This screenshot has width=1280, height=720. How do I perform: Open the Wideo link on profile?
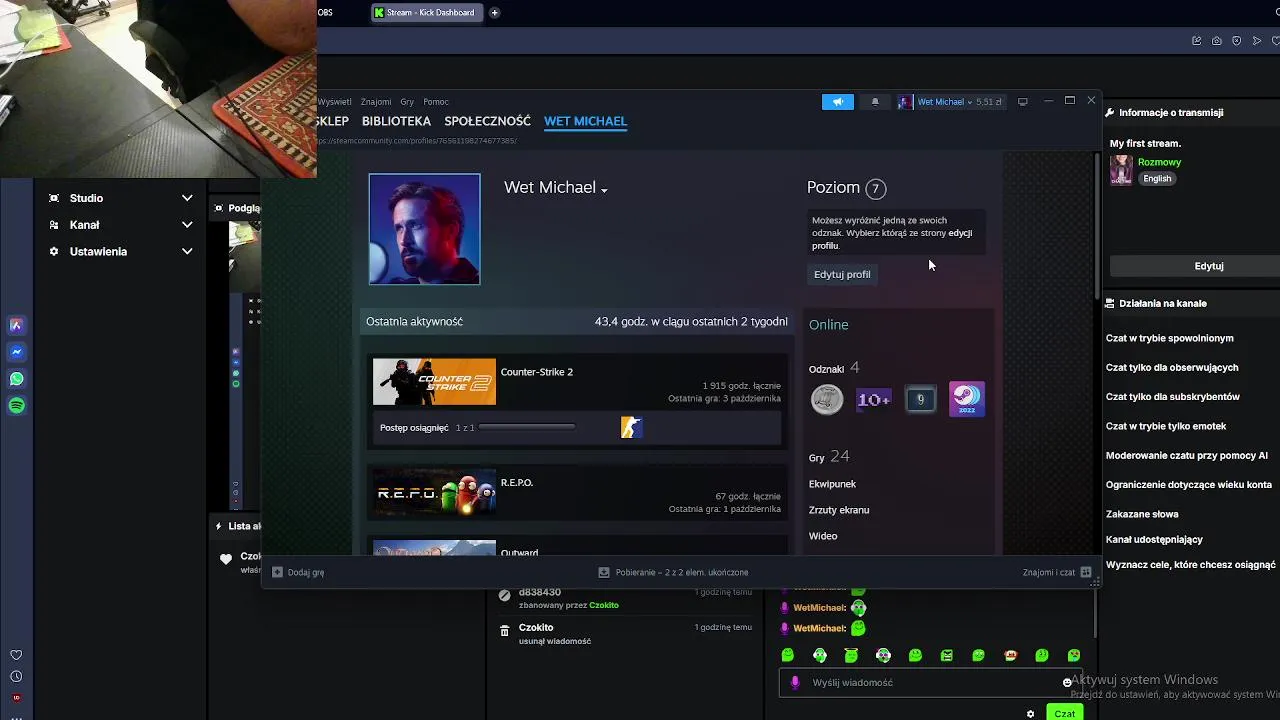pyautogui.click(x=823, y=536)
